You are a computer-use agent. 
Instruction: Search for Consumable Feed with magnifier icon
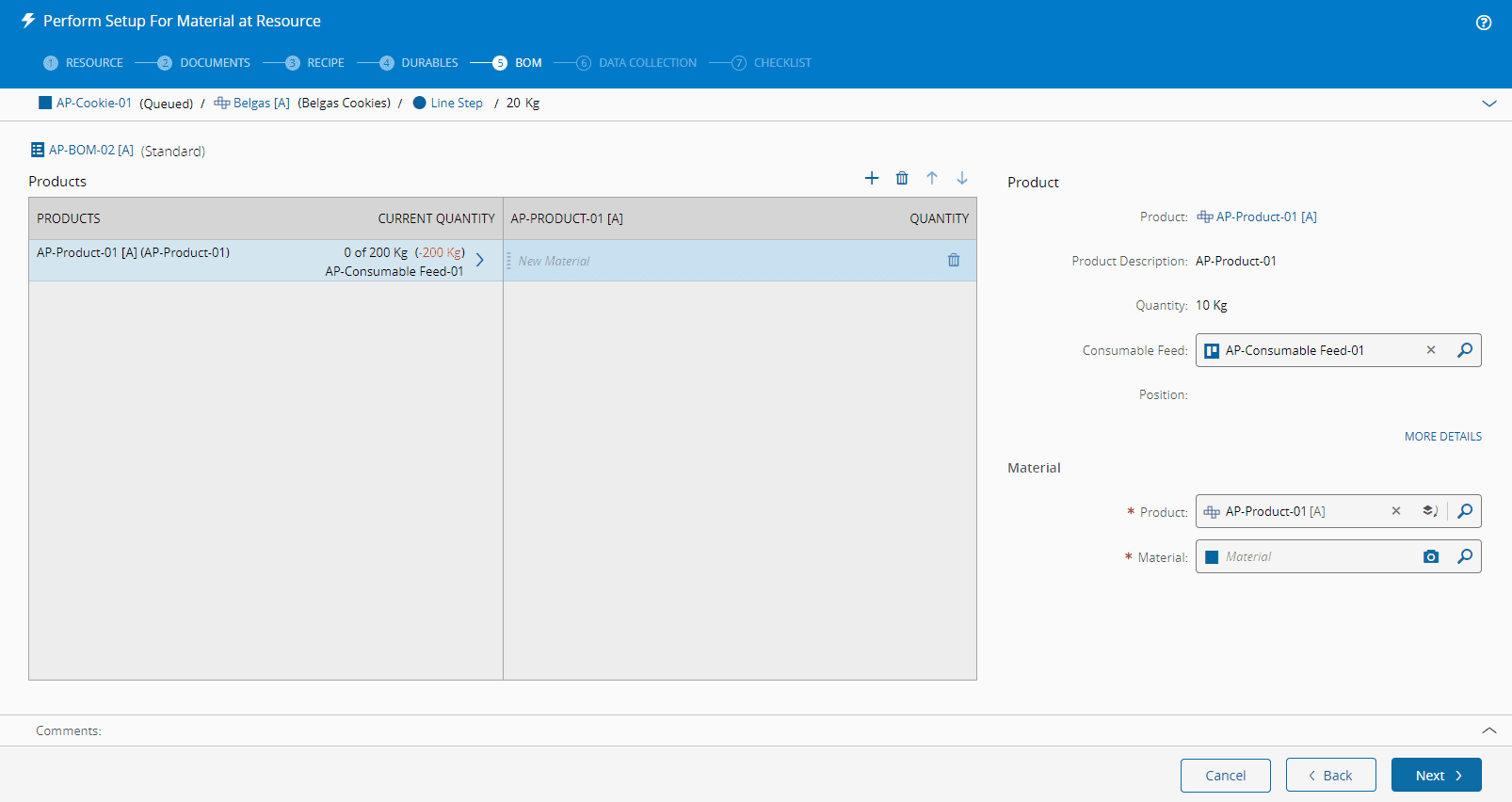pos(1465,350)
